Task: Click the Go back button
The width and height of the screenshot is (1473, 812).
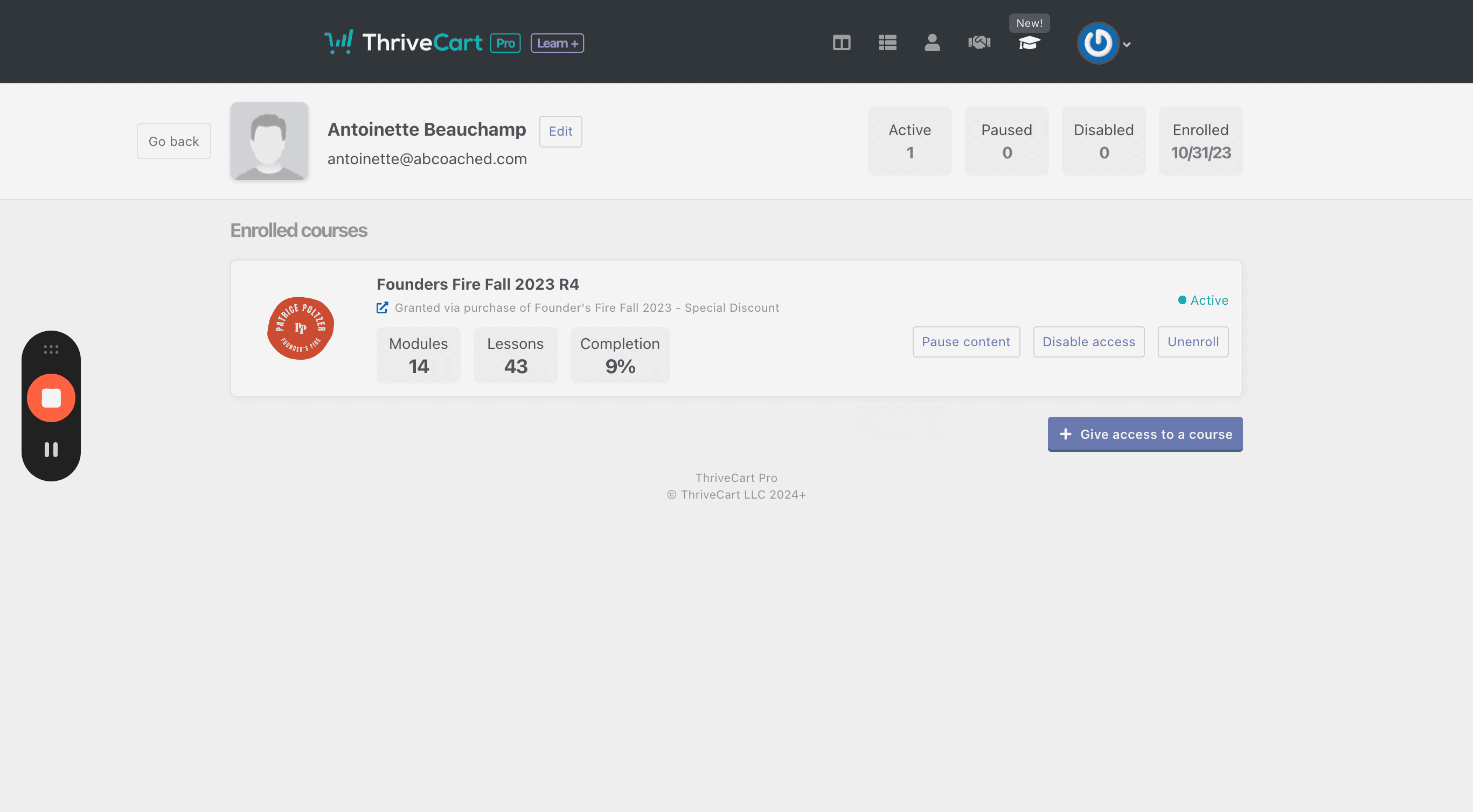Action: tap(174, 141)
